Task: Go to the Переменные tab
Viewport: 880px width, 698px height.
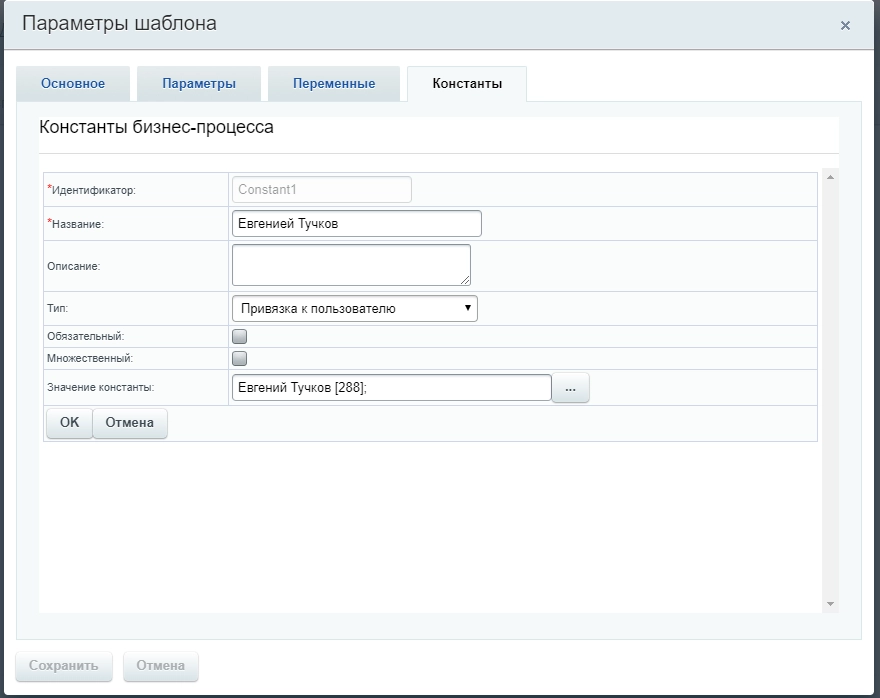Action: point(334,84)
